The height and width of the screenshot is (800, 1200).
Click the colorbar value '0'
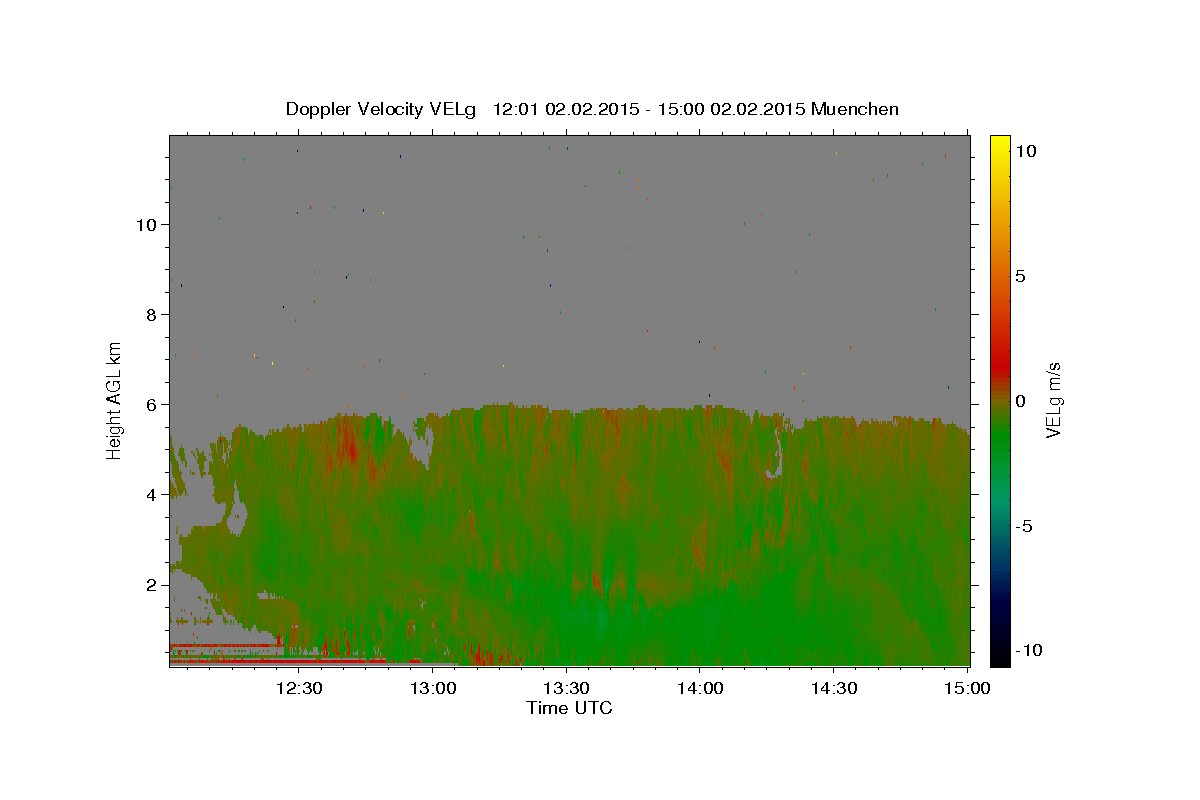[1020, 401]
